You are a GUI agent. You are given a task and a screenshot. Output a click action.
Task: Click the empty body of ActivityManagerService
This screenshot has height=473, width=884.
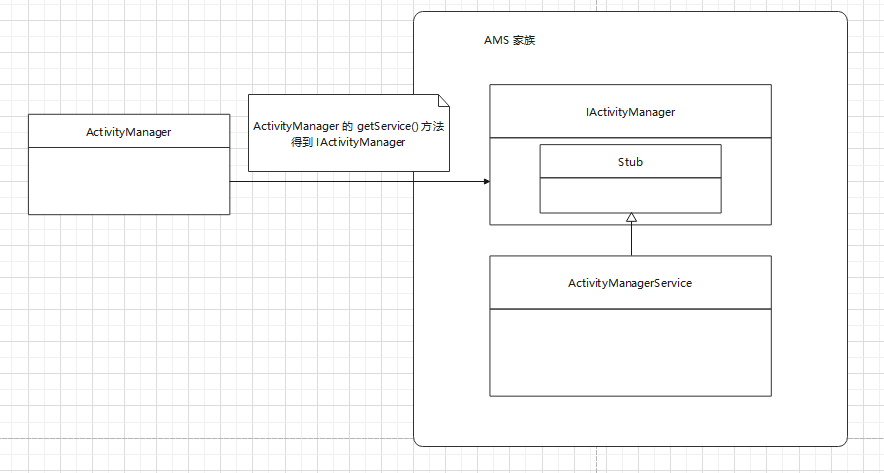630,350
